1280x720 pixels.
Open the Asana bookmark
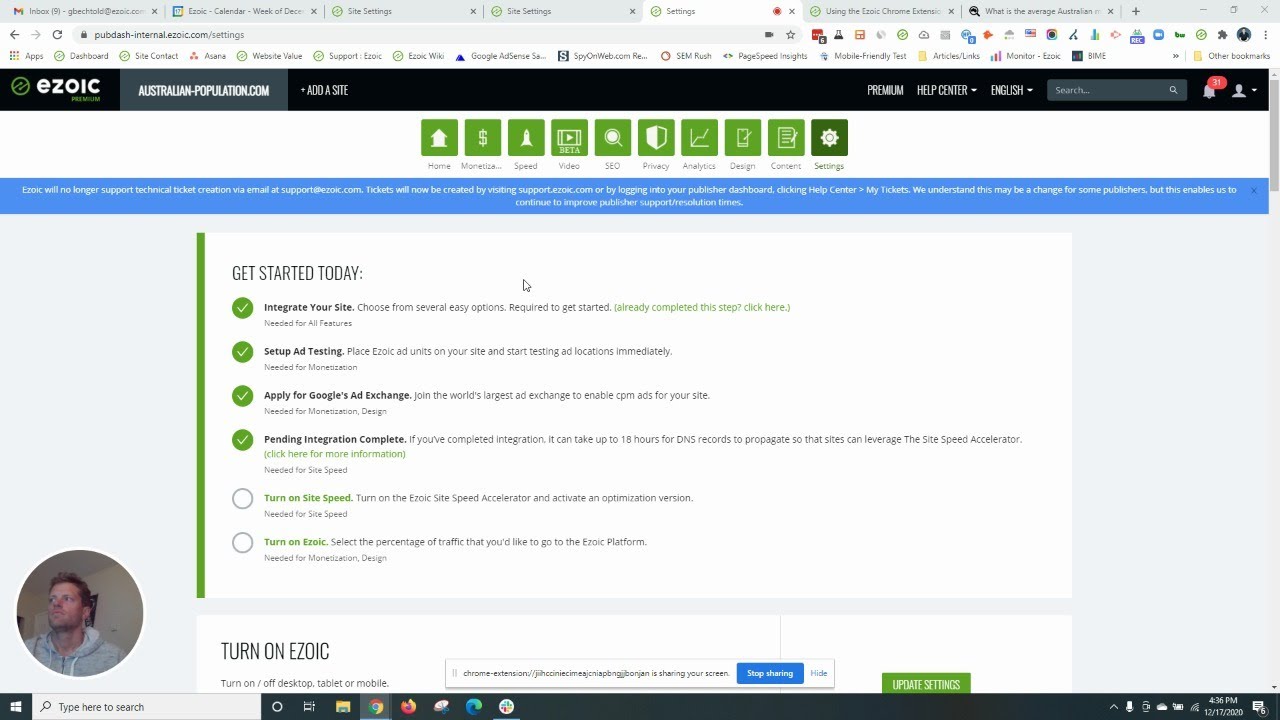click(x=207, y=56)
